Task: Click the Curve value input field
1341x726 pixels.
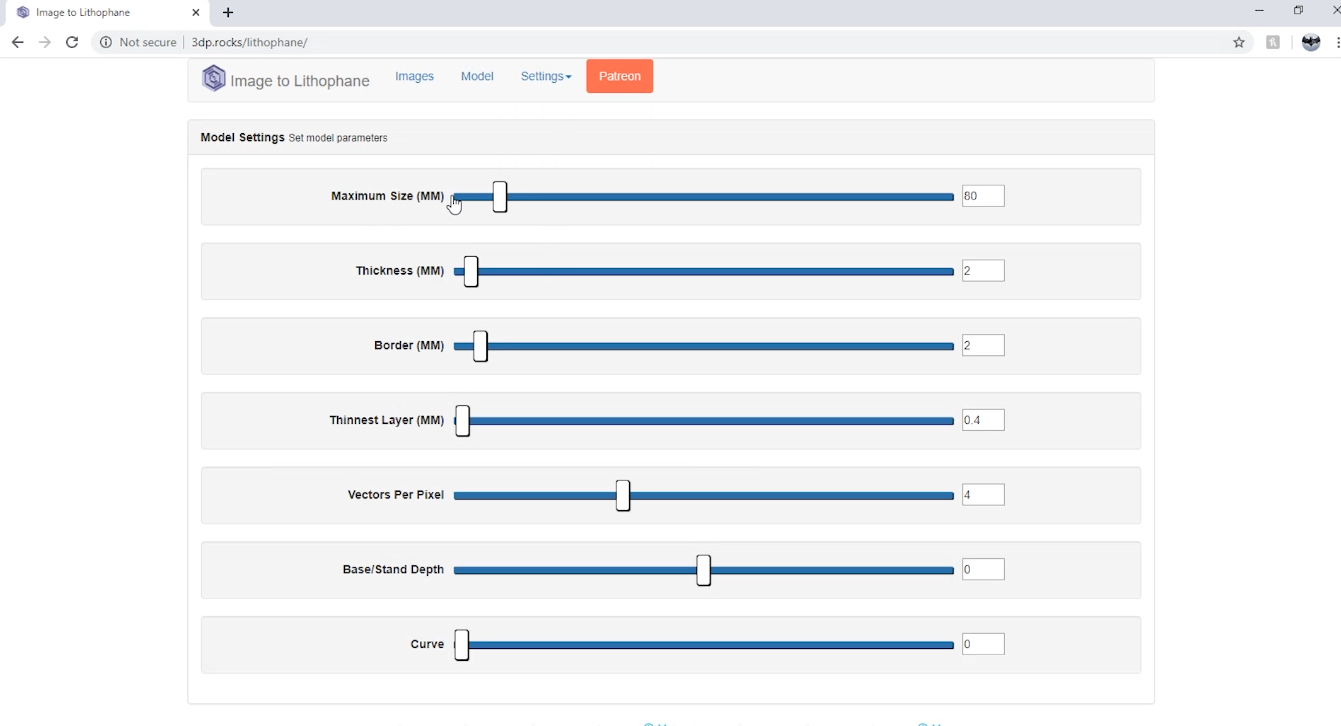Action: (x=983, y=644)
